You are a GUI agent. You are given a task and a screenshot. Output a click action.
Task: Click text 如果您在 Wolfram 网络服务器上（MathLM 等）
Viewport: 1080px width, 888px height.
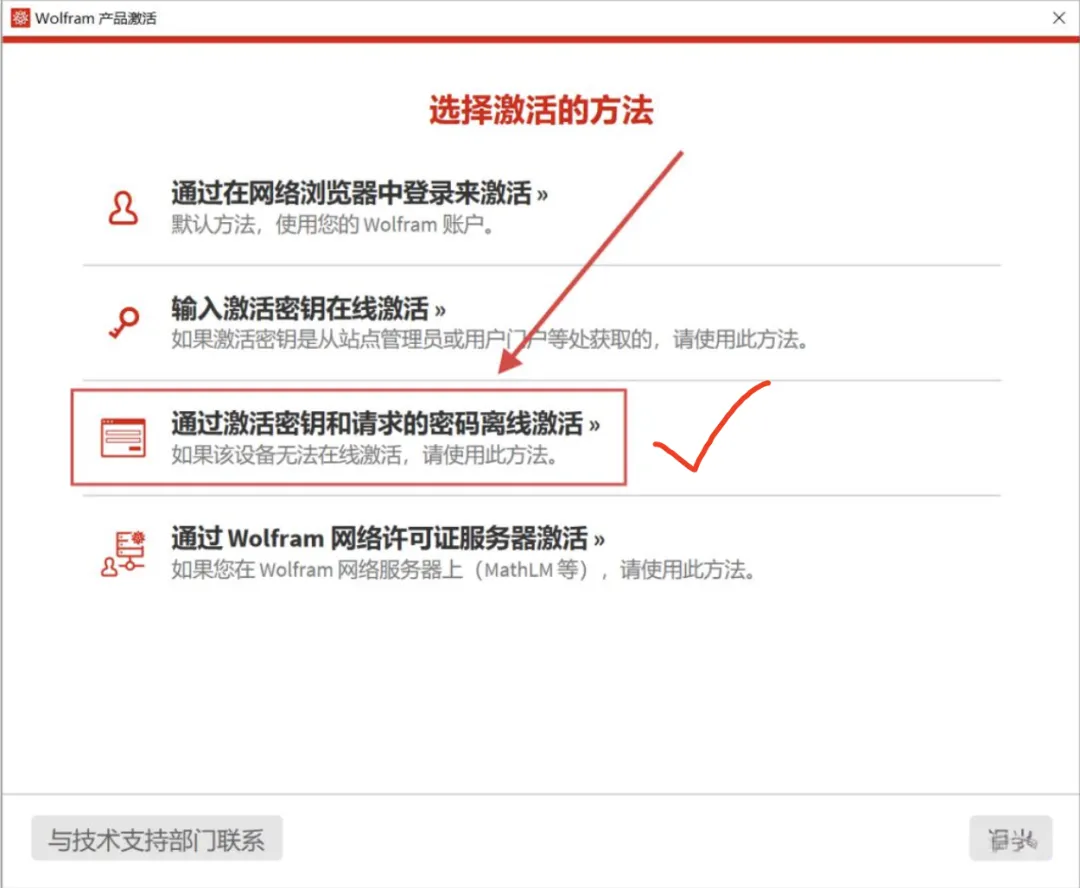tap(381, 570)
